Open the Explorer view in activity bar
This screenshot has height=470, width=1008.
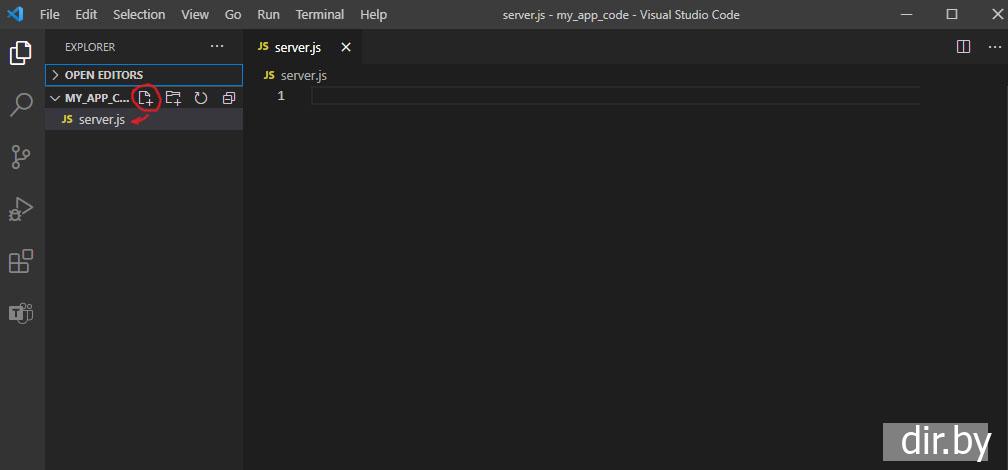pyautogui.click(x=21, y=53)
